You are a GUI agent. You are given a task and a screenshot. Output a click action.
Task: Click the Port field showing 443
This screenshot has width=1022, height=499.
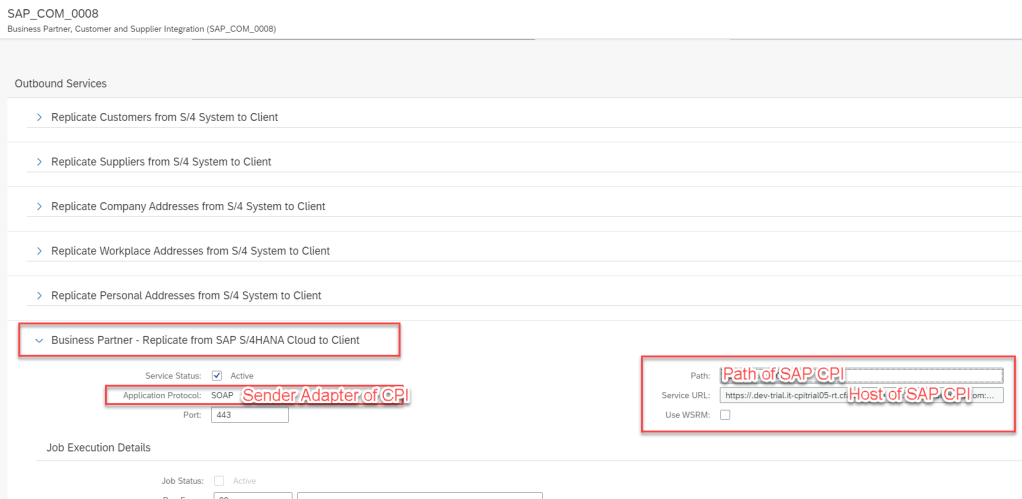(249, 415)
